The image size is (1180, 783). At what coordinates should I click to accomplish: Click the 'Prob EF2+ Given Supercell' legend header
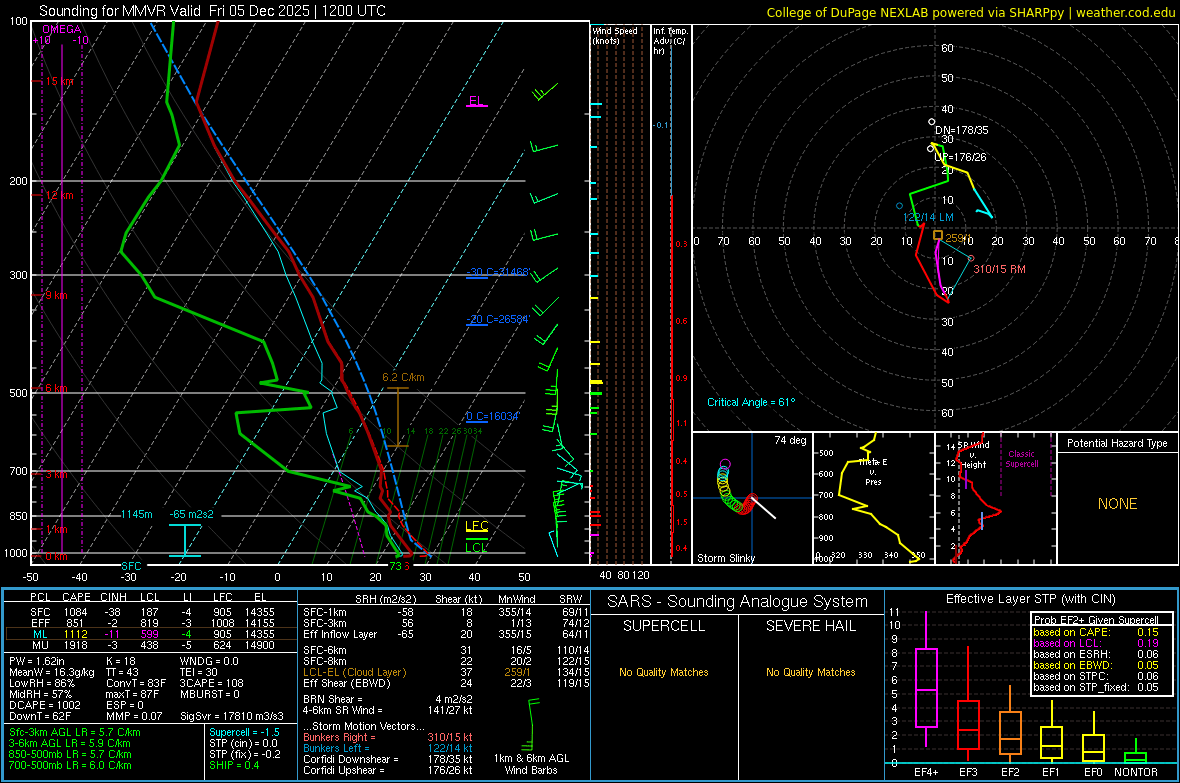click(1096, 620)
